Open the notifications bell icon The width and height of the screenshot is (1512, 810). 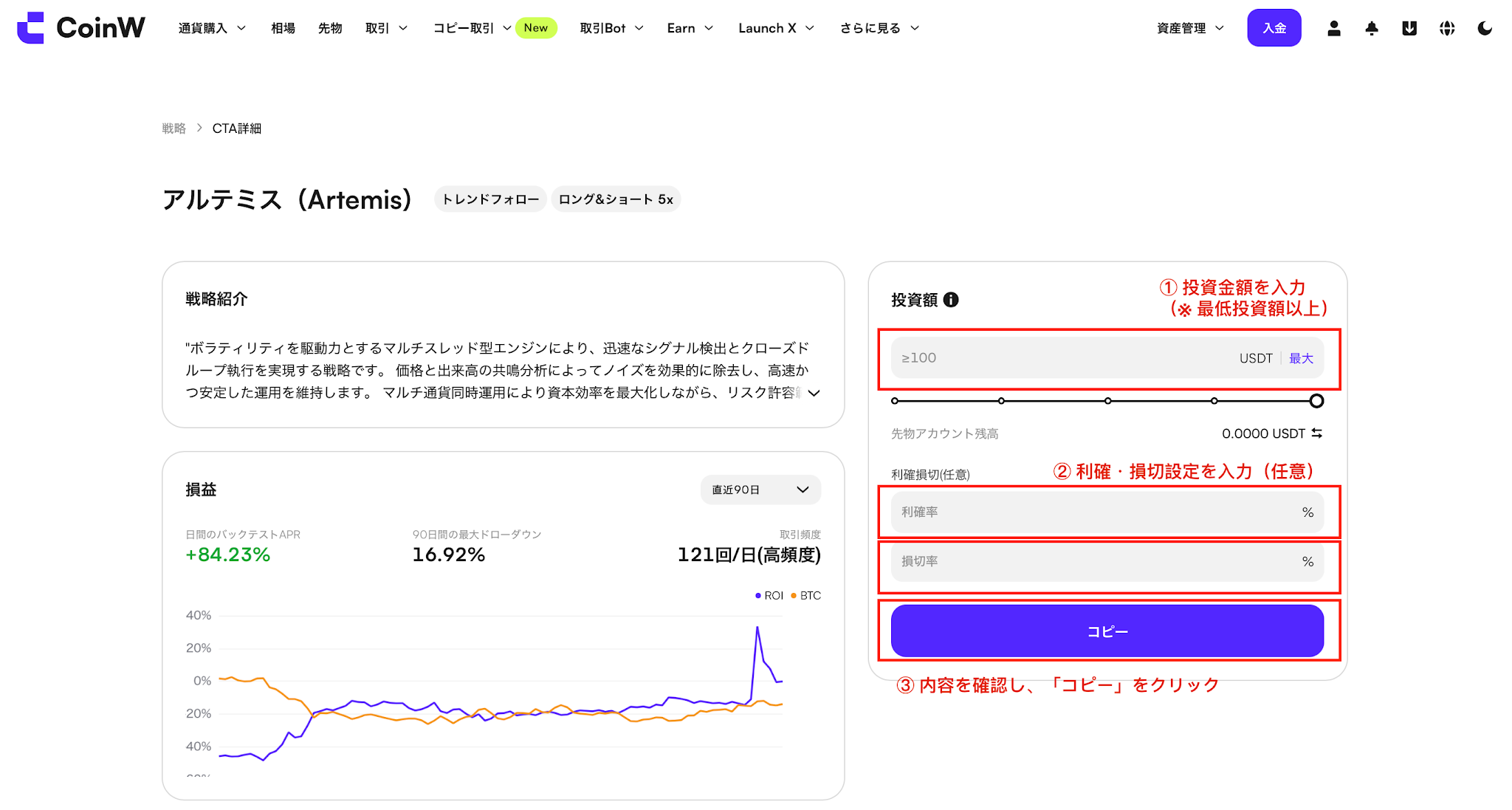pos(1372,28)
